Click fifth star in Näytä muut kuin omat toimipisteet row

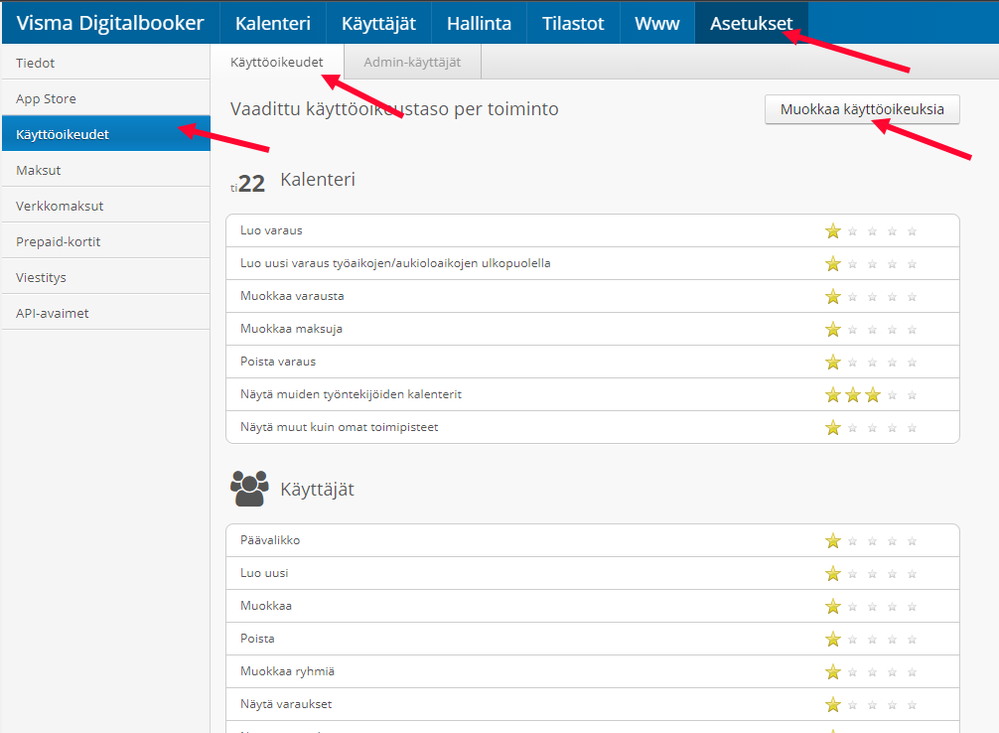[912, 428]
